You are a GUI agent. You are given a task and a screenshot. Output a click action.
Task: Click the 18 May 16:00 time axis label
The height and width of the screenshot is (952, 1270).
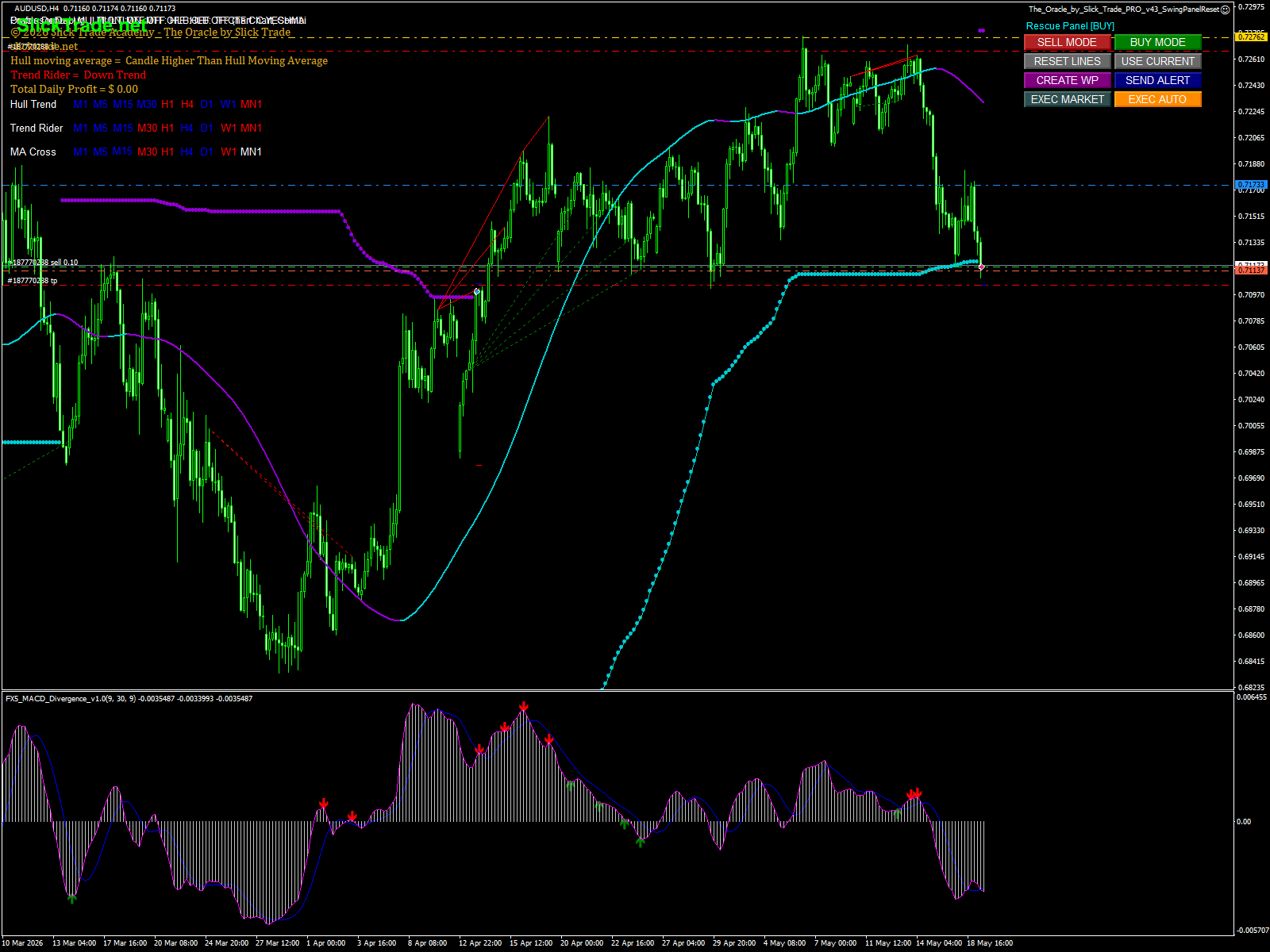[x=990, y=943]
